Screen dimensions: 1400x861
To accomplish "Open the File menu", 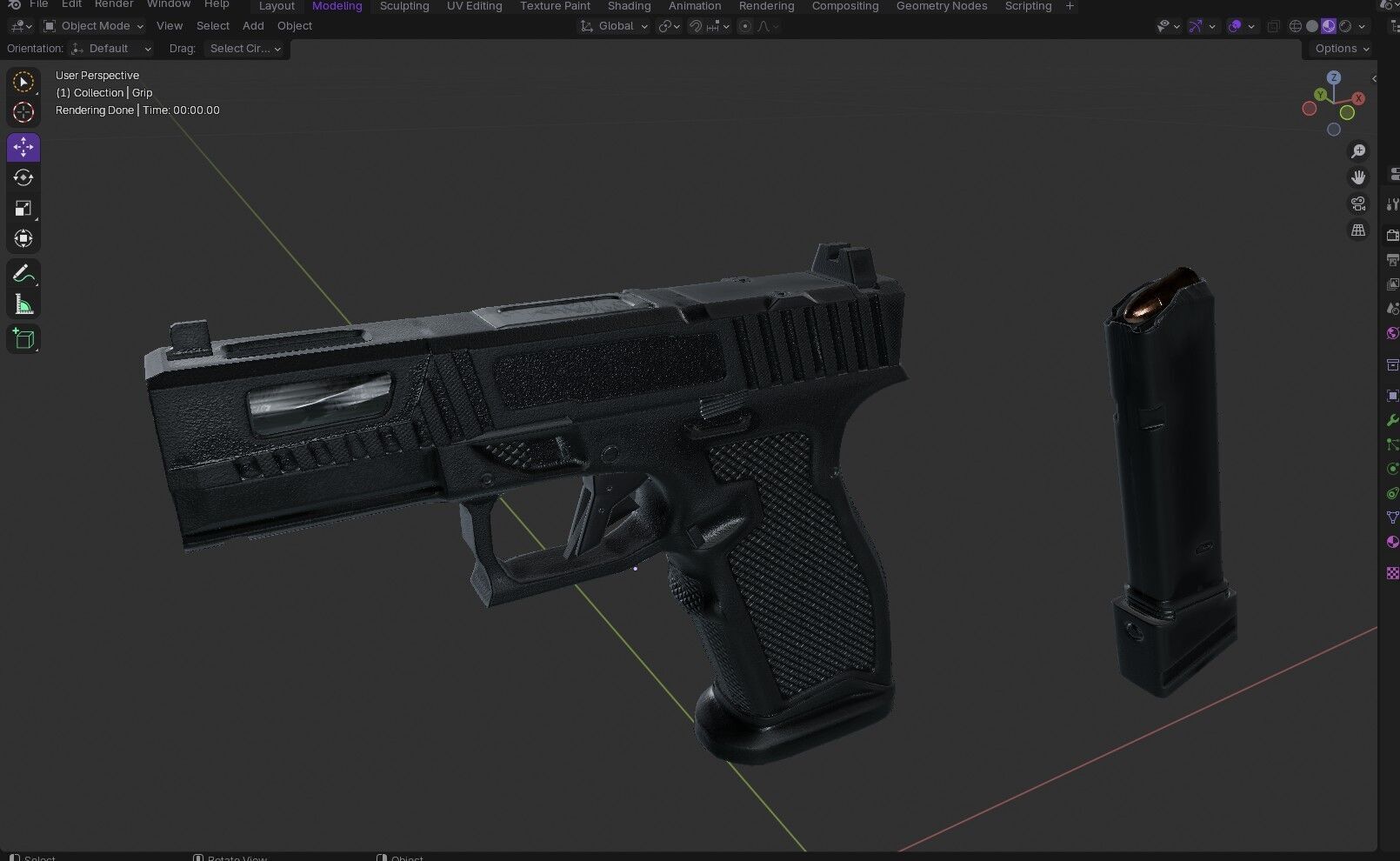I will tap(39, 4).
